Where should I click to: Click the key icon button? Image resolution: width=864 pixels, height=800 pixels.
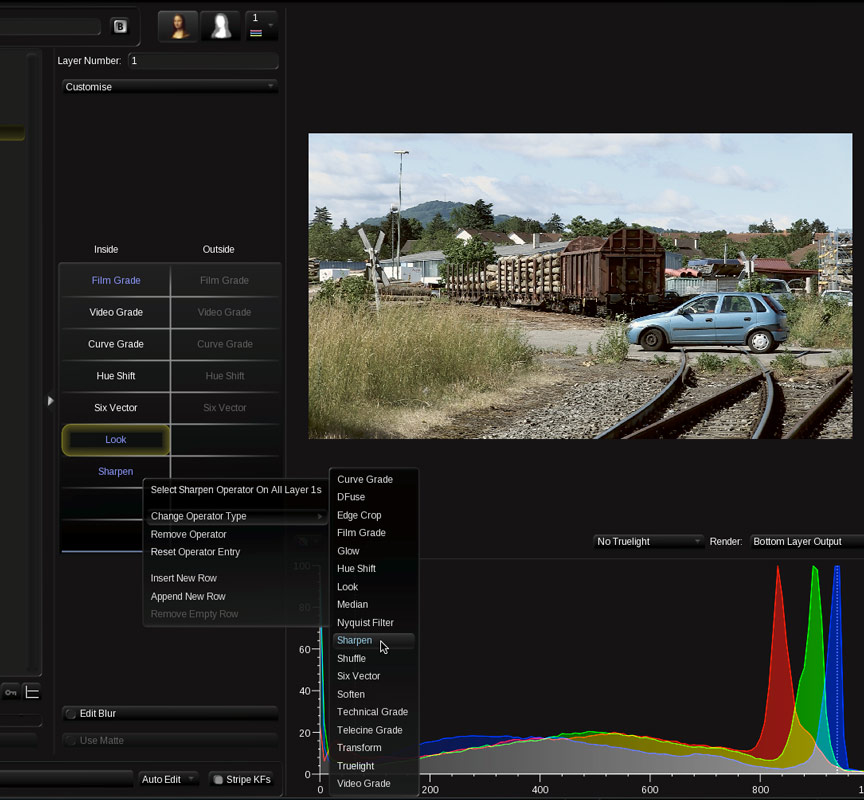[11, 692]
